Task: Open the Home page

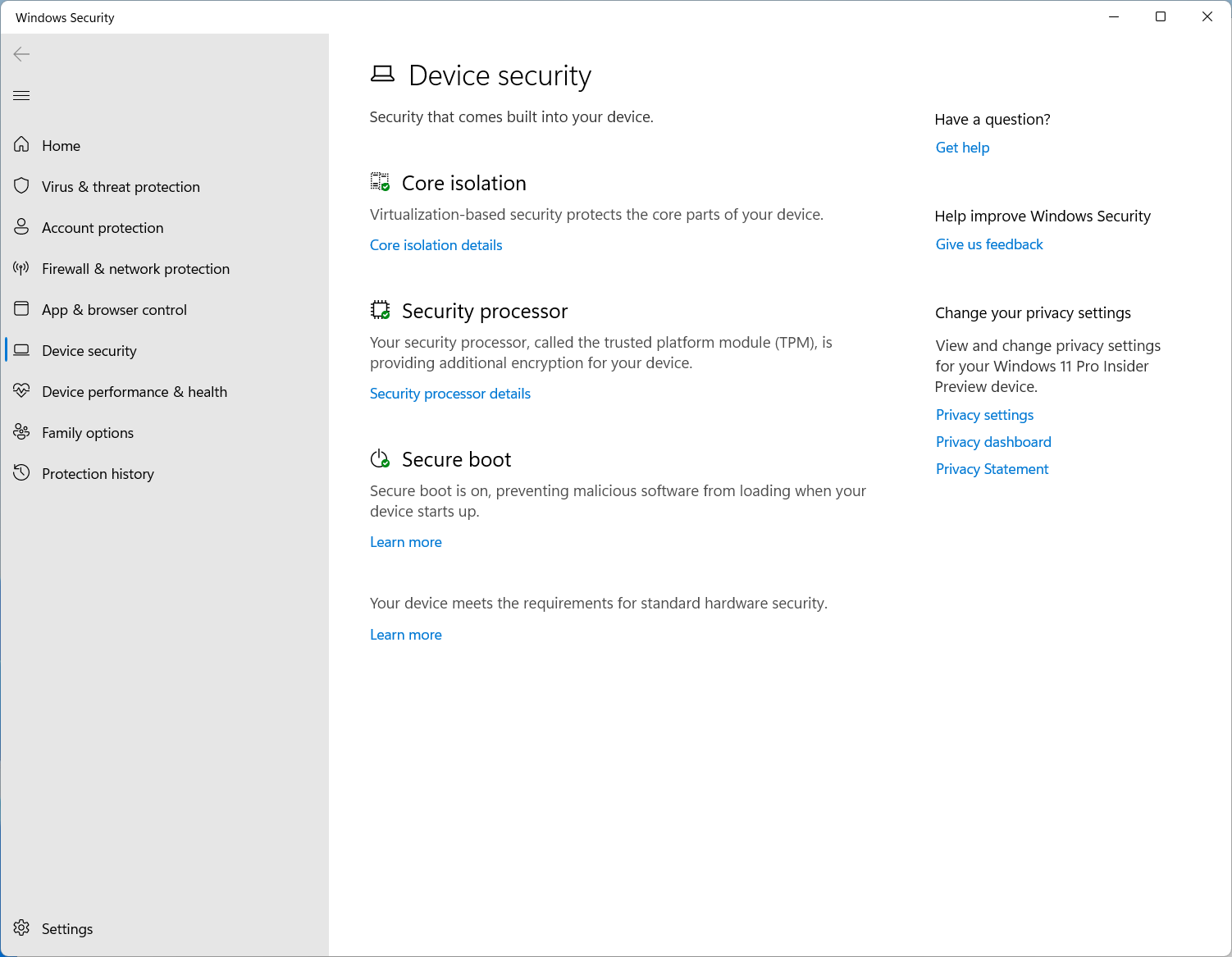Action: (x=164, y=145)
